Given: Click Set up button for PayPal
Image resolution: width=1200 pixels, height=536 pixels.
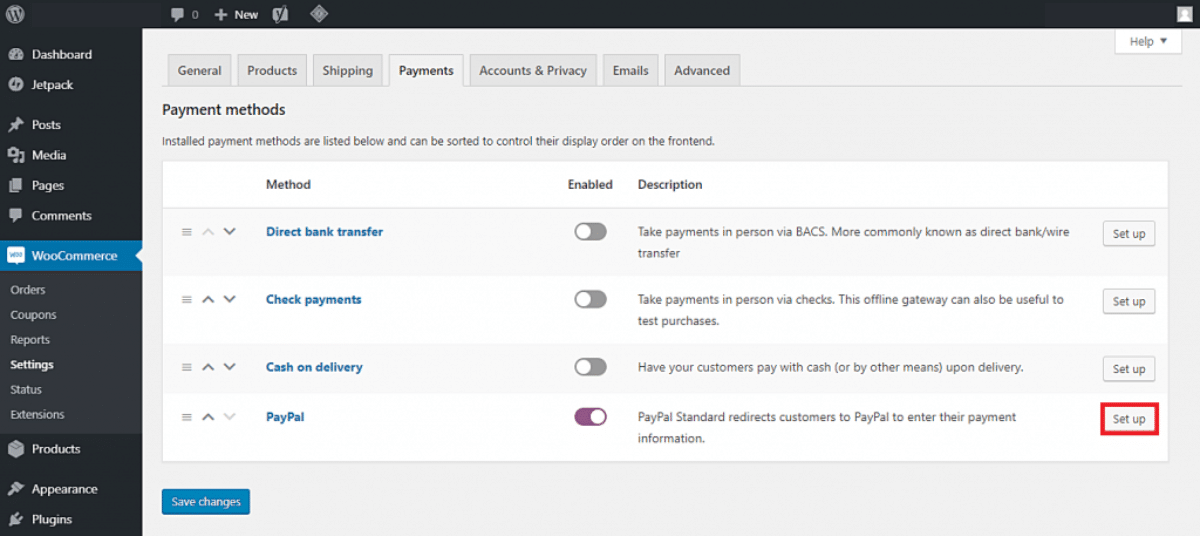Looking at the screenshot, I should click(1129, 419).
